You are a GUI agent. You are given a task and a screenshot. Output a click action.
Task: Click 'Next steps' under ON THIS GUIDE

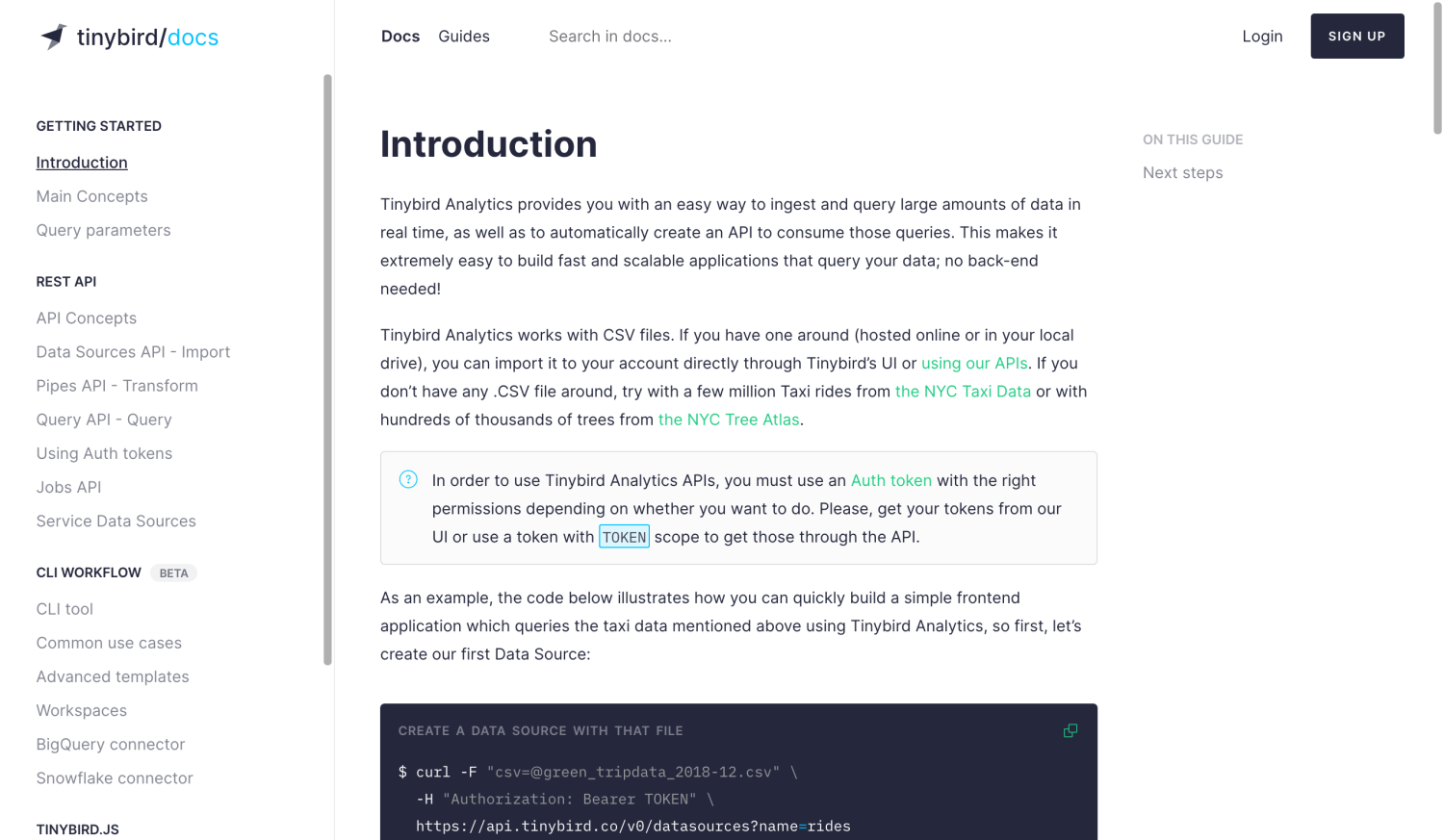pos(1183,172)
